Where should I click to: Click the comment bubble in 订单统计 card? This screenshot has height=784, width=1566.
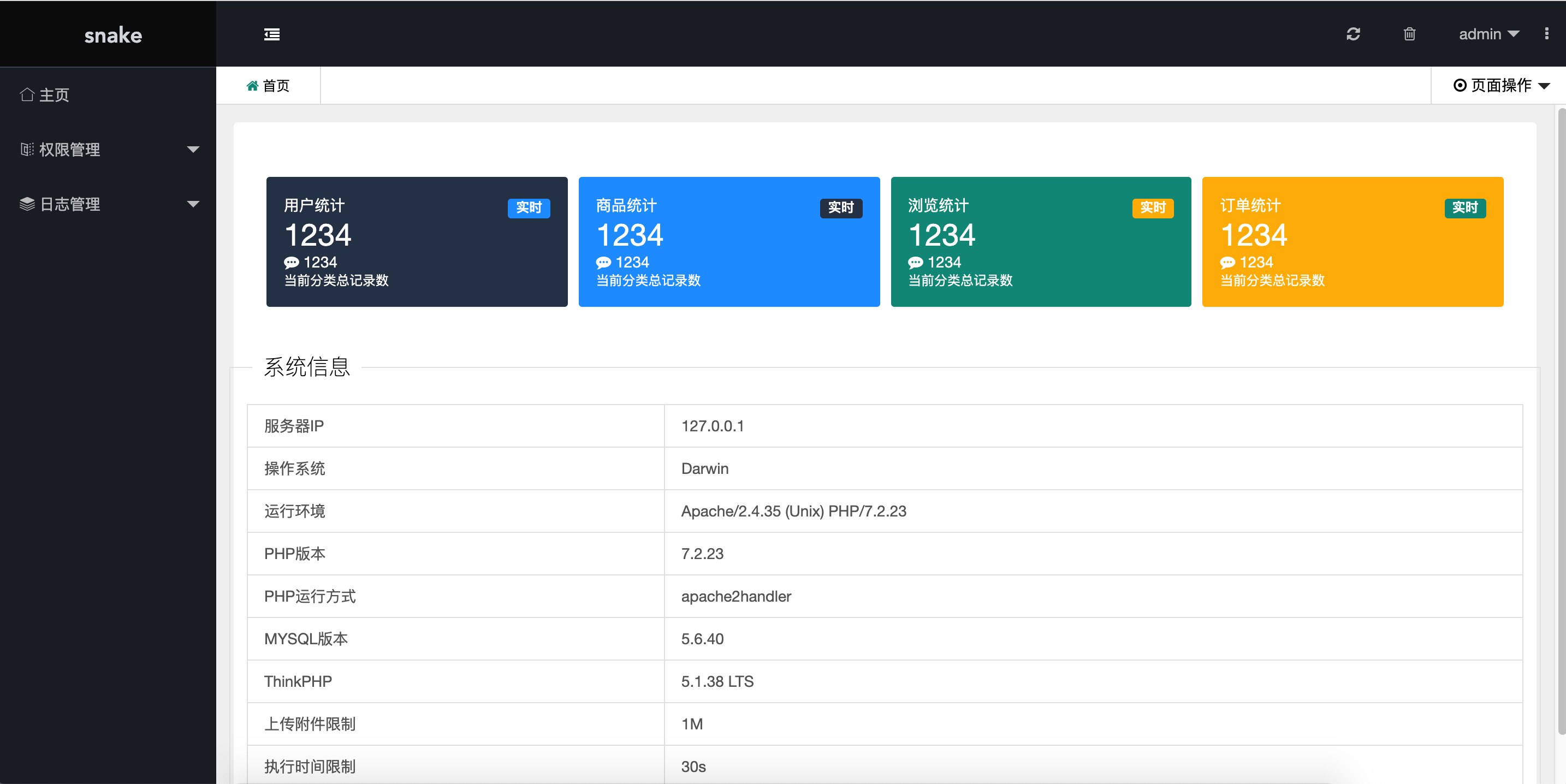tap(1227, 263)
